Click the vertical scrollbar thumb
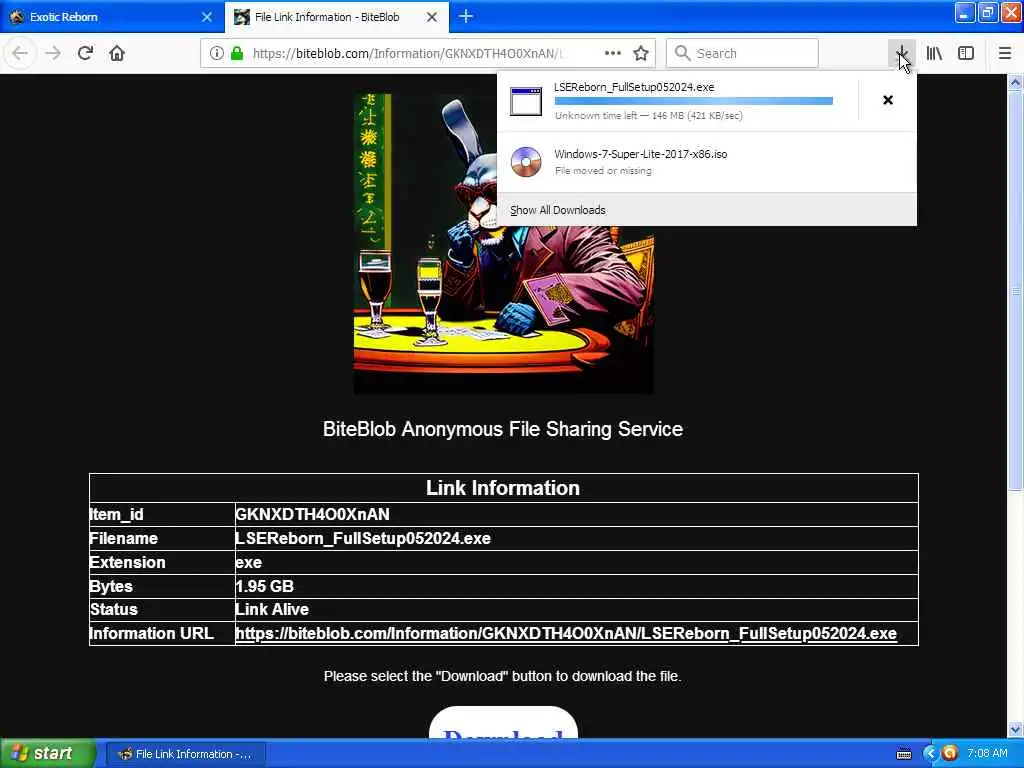Image resolution: width=1024 pixels, height=768 pixels. pyautogui.click(x=1015, y=291)
